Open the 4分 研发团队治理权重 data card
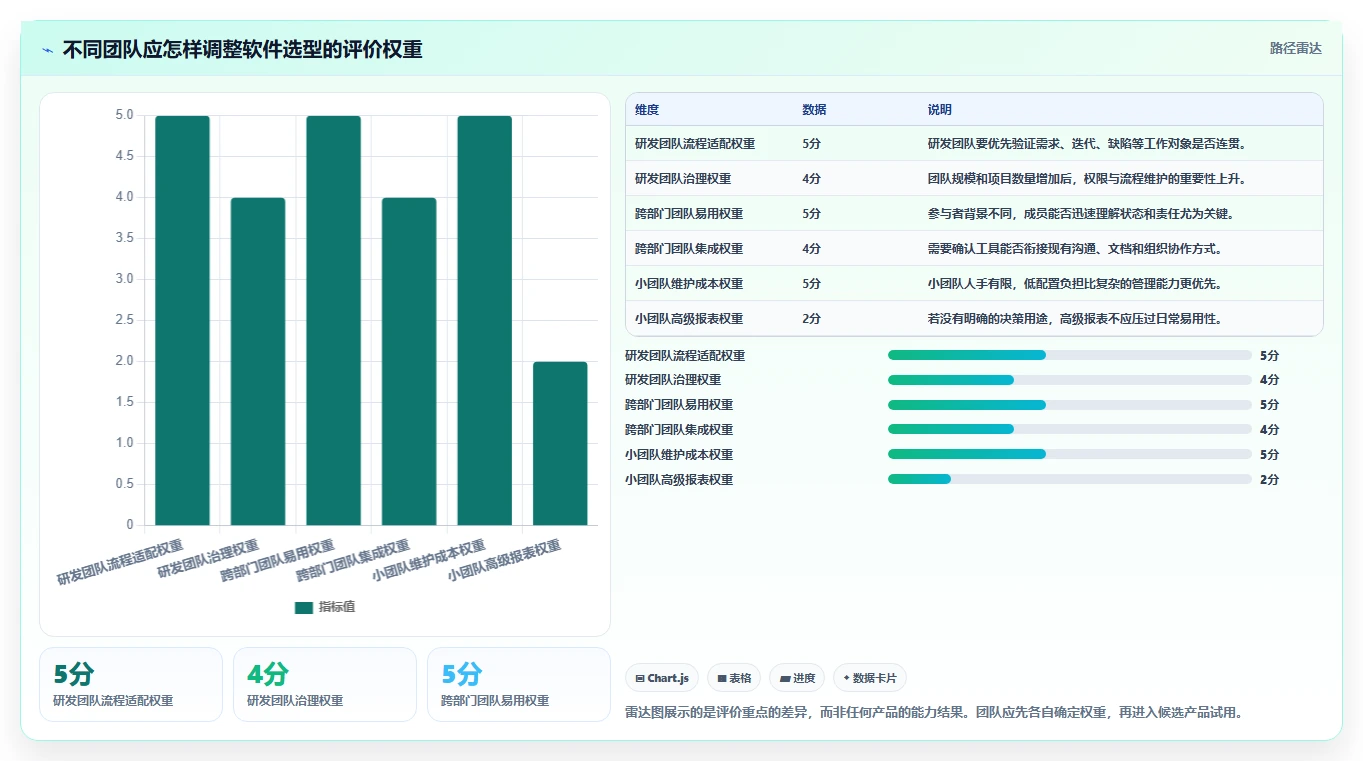 point(325,684)
